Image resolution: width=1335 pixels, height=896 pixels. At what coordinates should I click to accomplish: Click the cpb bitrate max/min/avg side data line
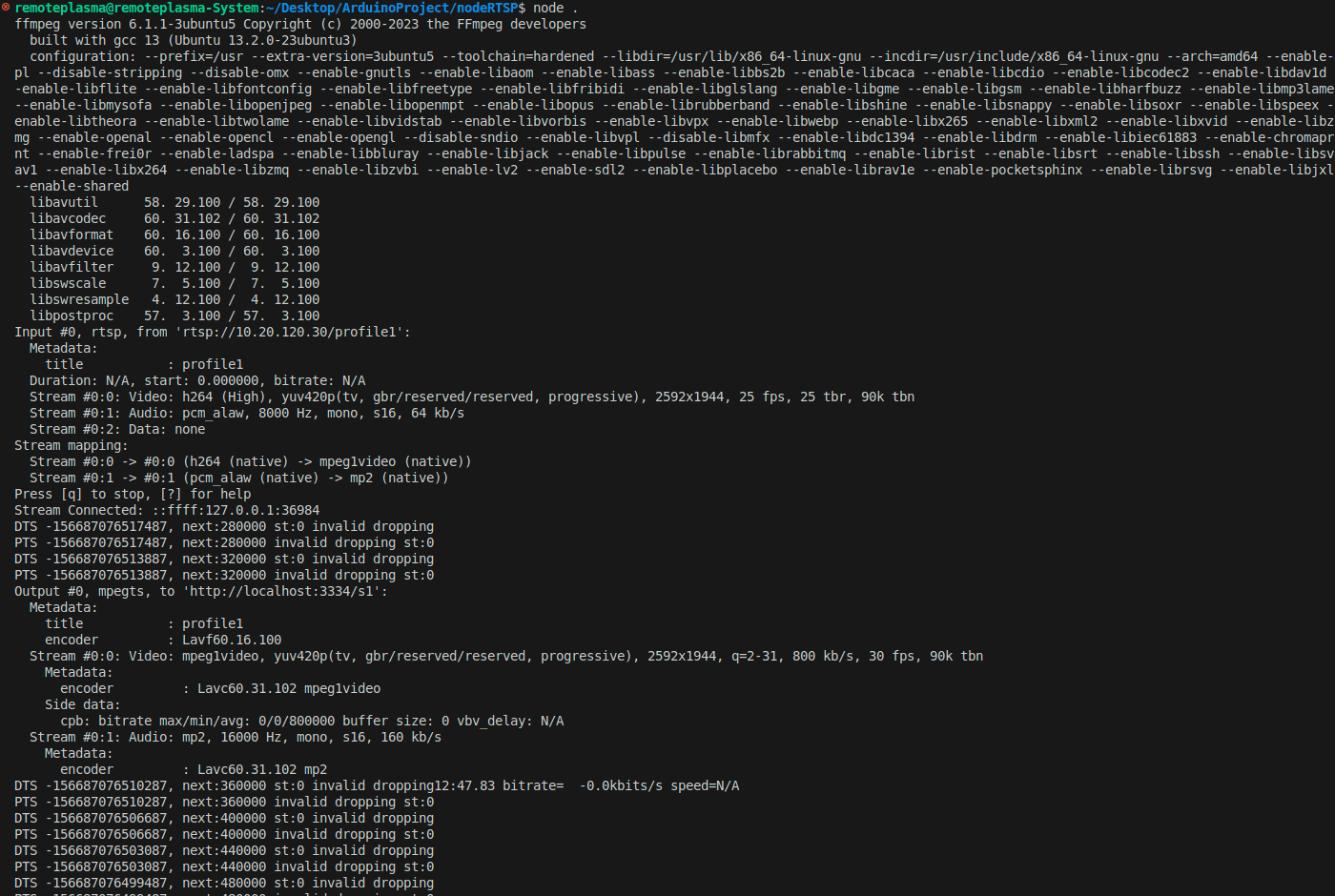coord(312,721)
